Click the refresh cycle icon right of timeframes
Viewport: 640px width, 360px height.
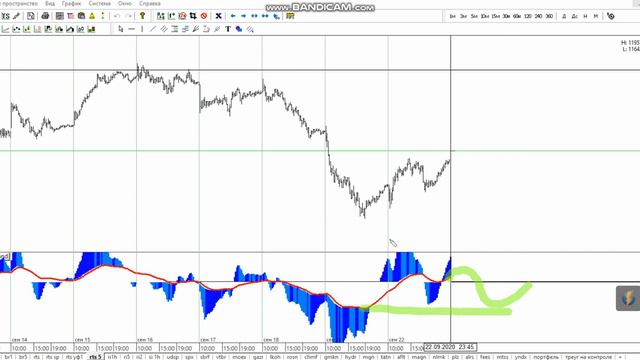[610, 16]
